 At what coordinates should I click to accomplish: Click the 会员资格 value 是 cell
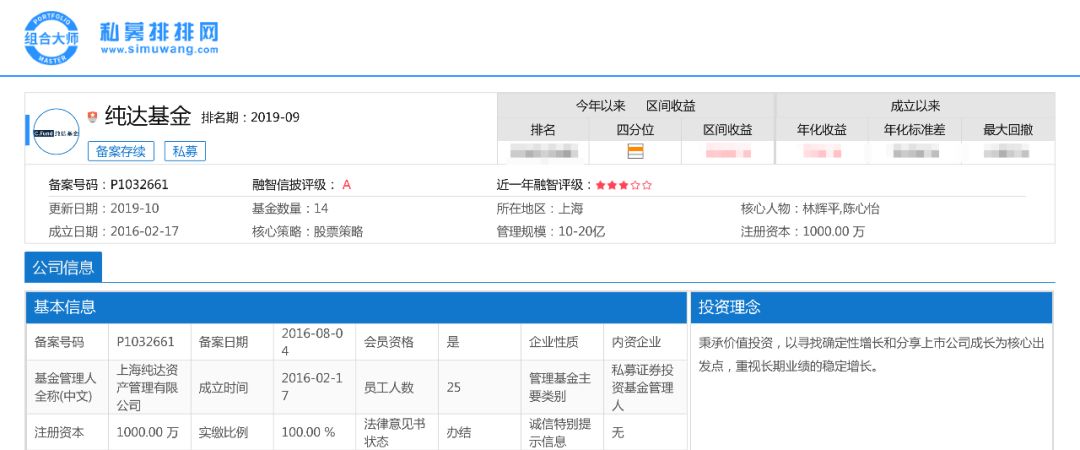(x=479, y=342)
